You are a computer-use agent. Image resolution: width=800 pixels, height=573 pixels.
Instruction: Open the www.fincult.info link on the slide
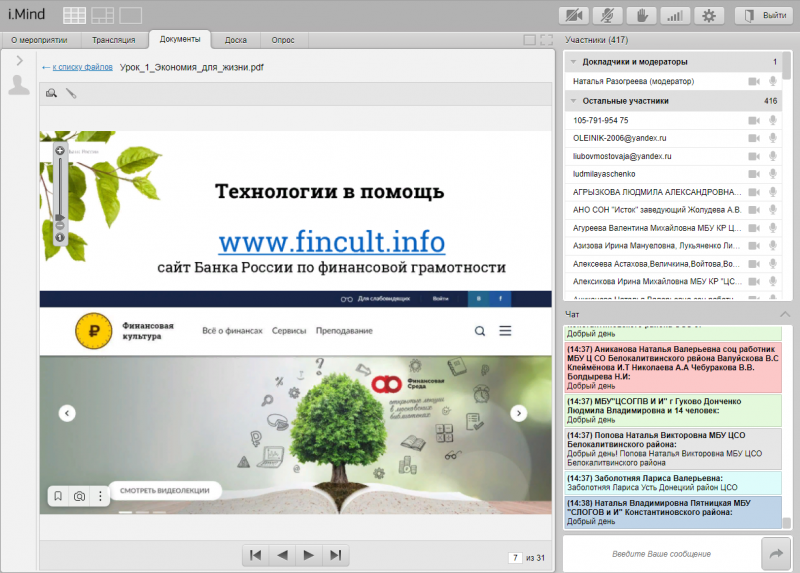point(332,241)
